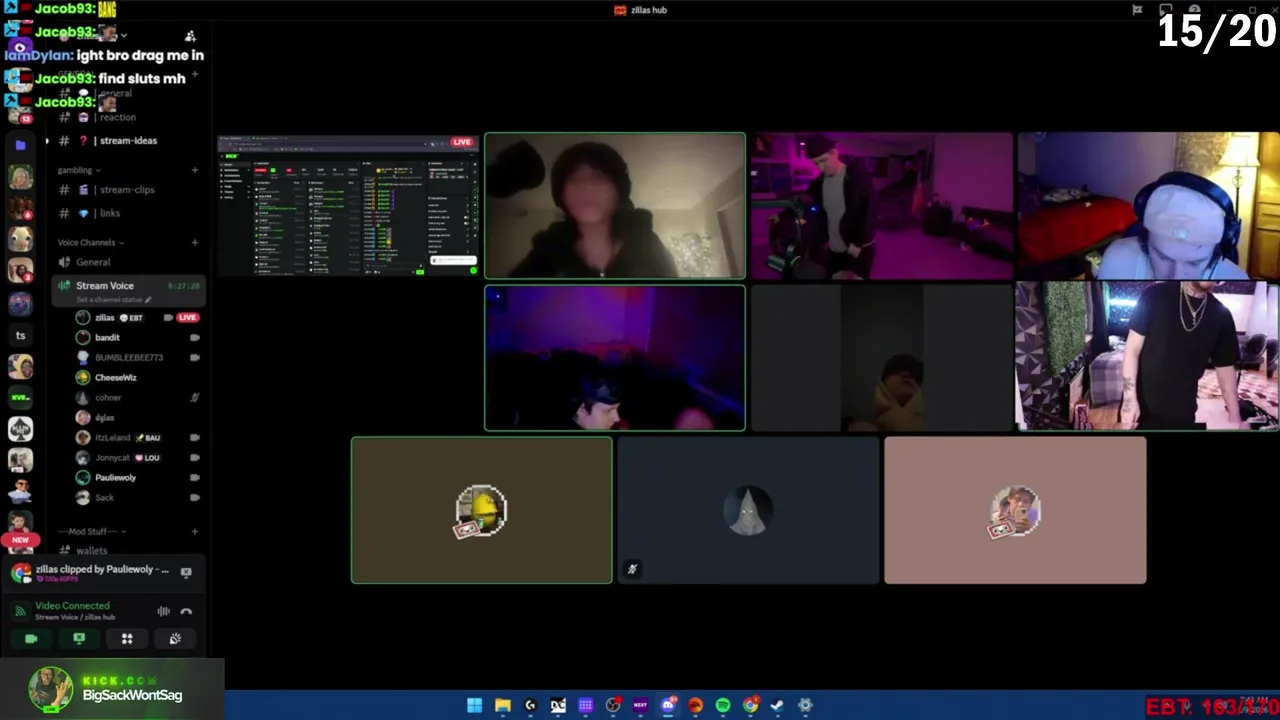The width and height of the screenshot is (1280, 720).
Task: Click cohner's muted microphone icon
Action: click(194, 397)
